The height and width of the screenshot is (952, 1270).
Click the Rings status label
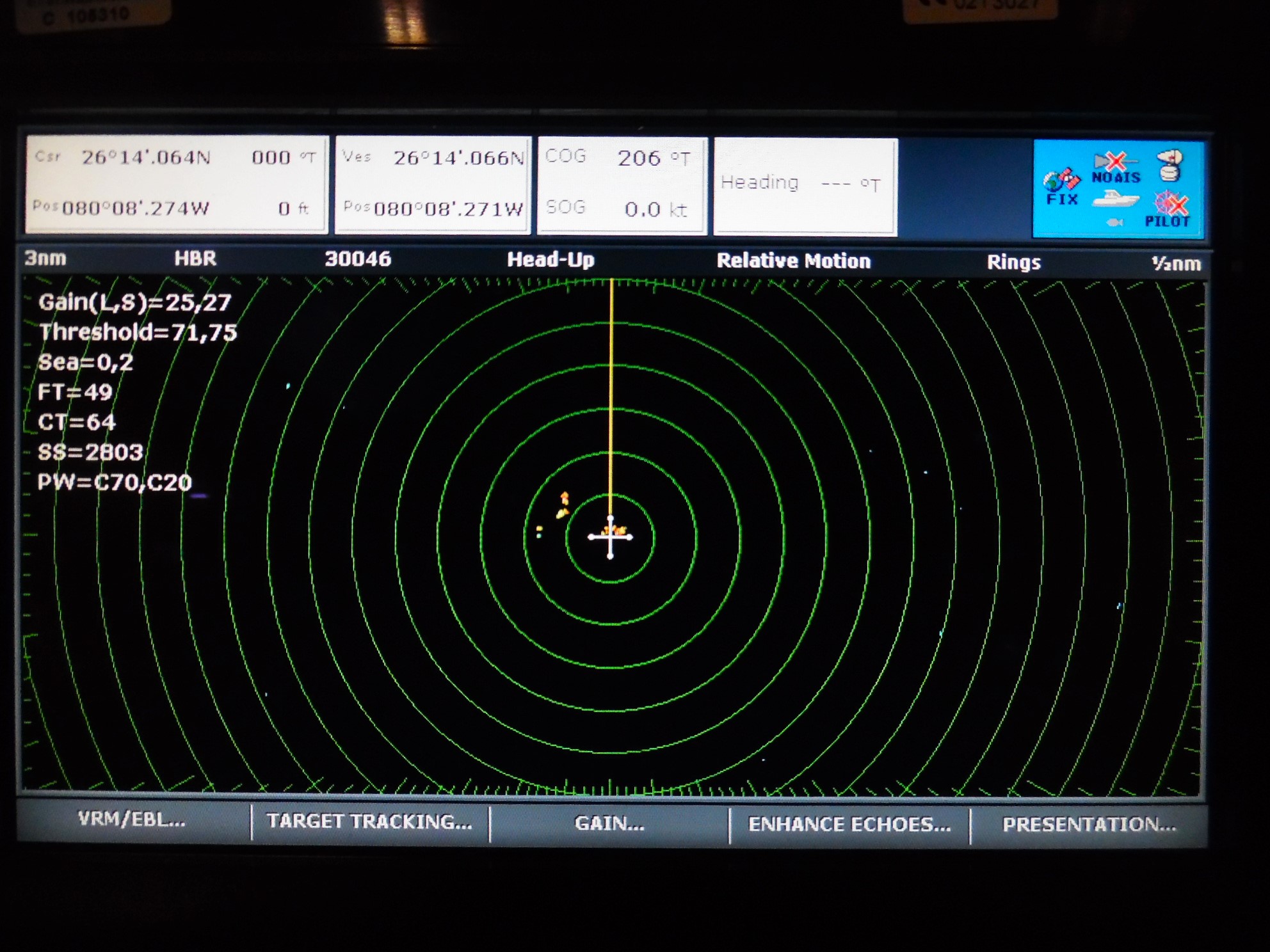pos(1013,262)
